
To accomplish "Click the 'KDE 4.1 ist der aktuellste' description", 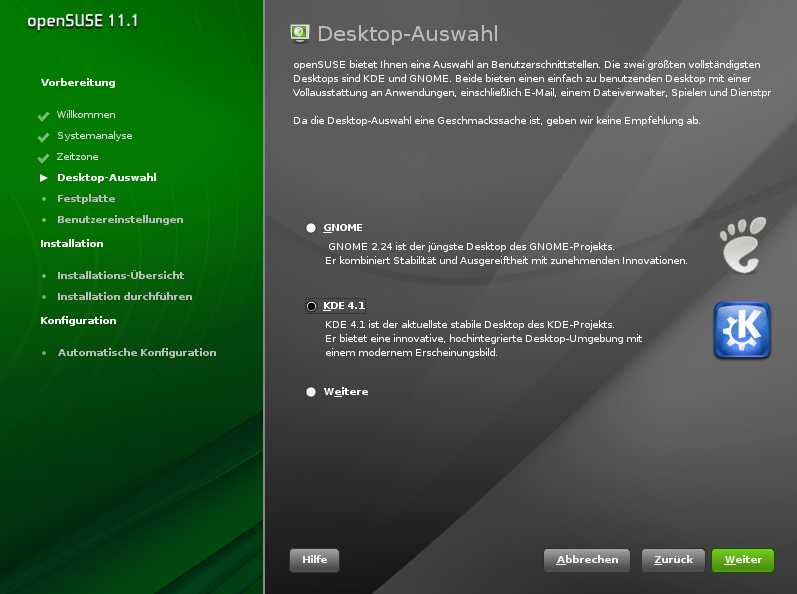I will point(483,338).
